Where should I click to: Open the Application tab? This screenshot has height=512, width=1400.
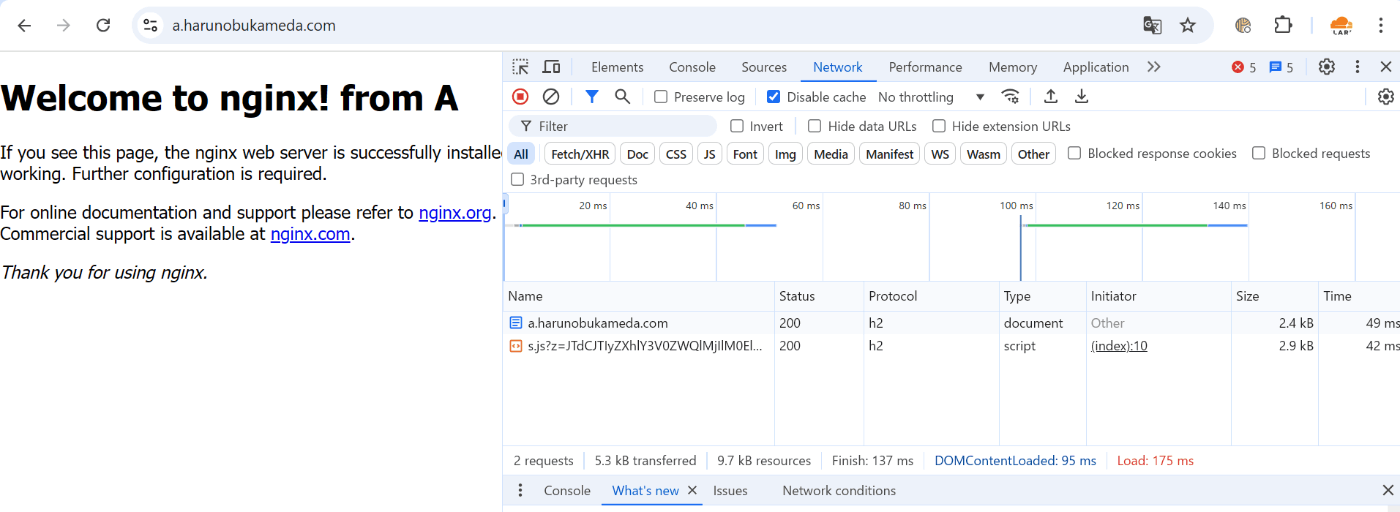click(1096, 67)
